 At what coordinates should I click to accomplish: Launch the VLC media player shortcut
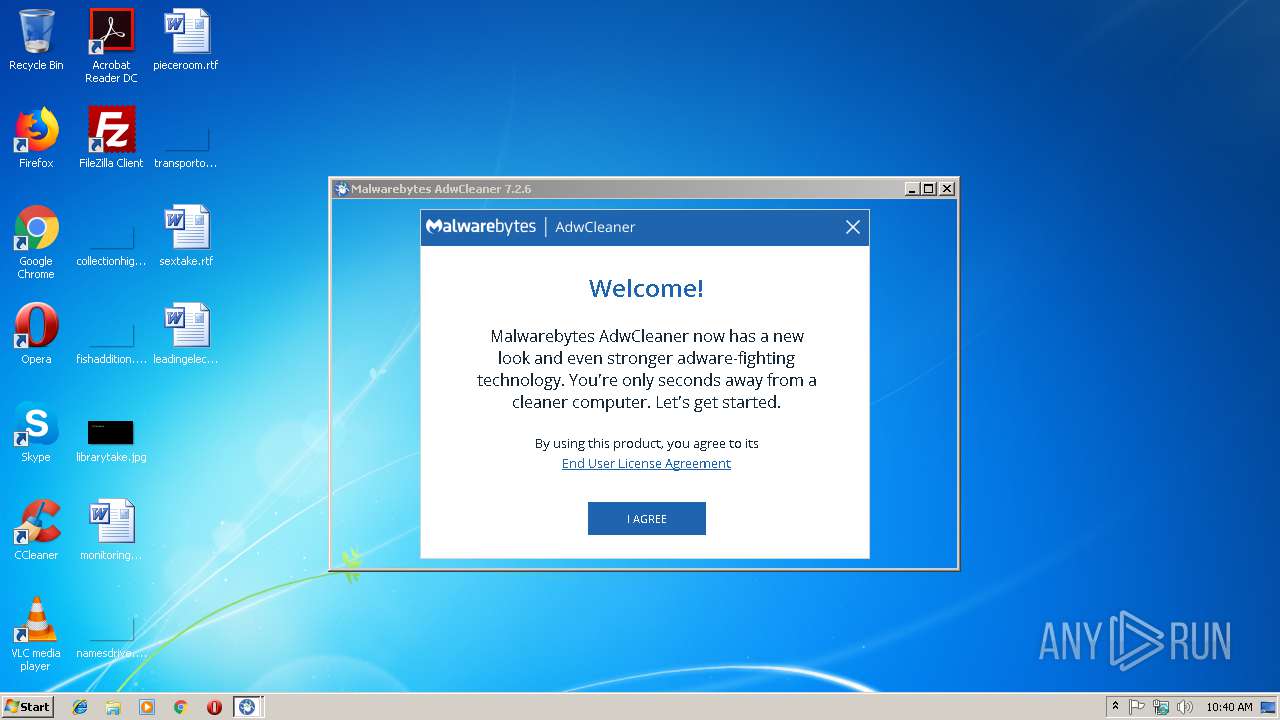(36, 634)
